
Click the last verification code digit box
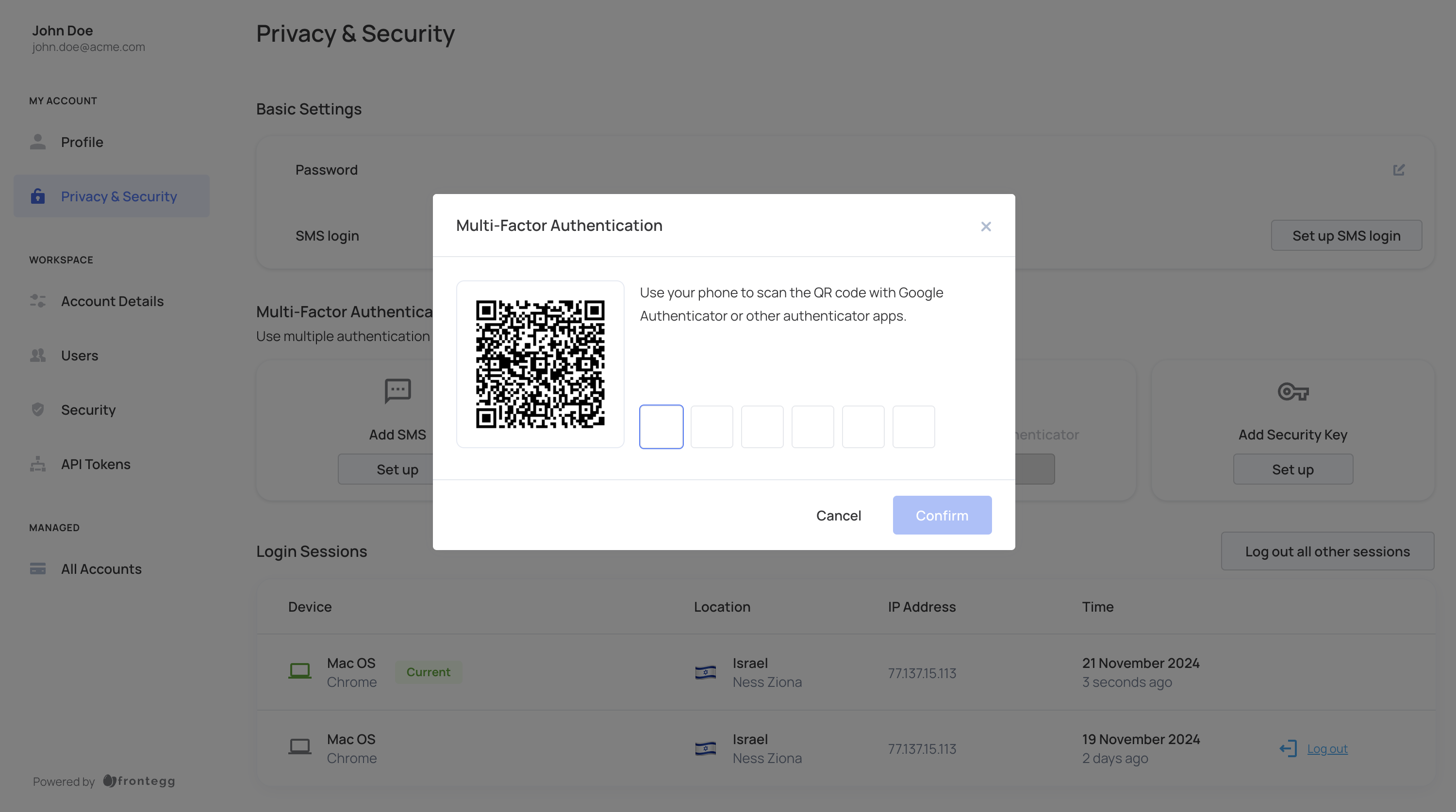point(913,427)
